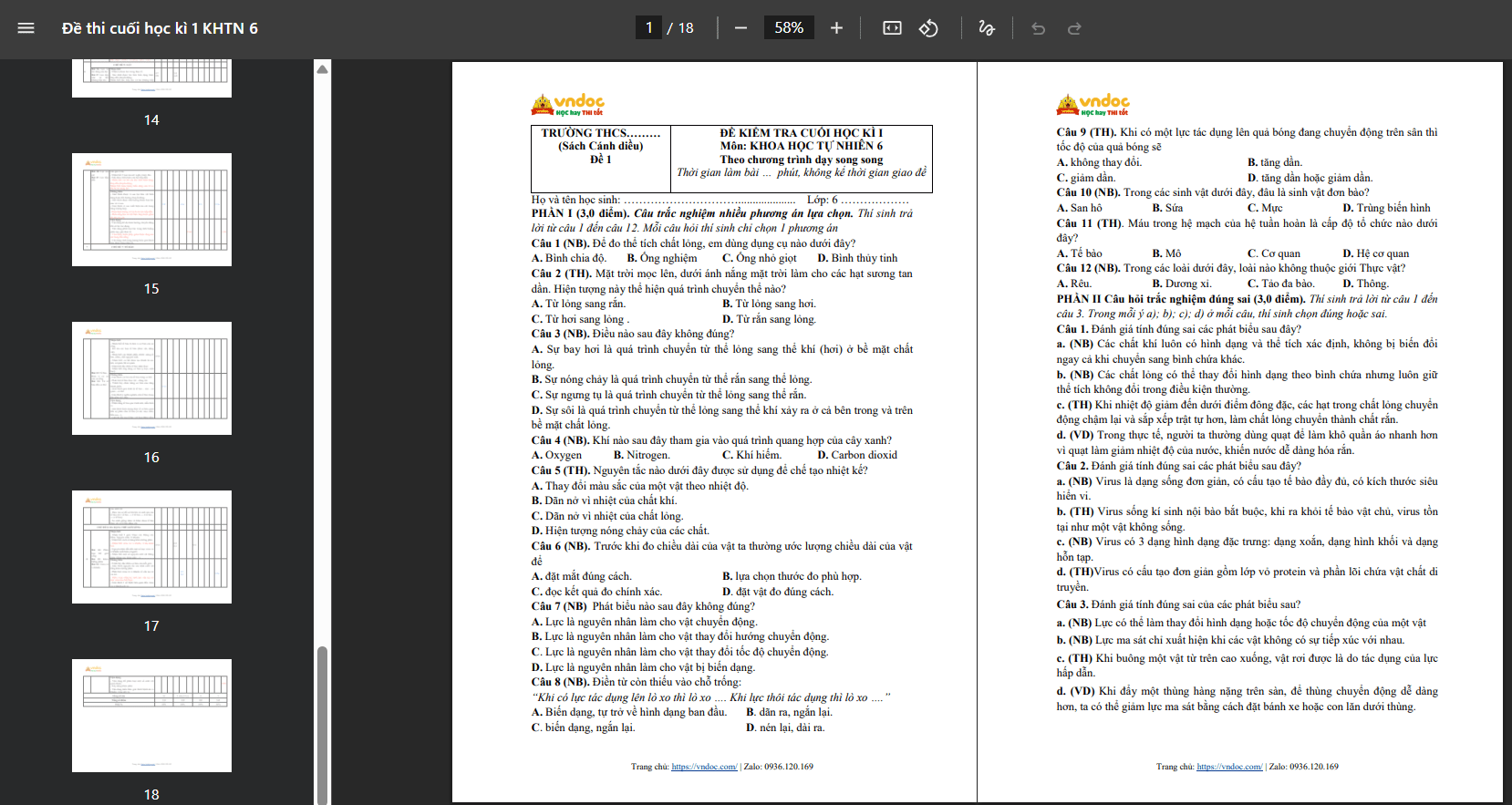
Task: Click the document title 'Đề thi cuối học kì 1 KHTN 6'
Action: [x=160, y=28]
